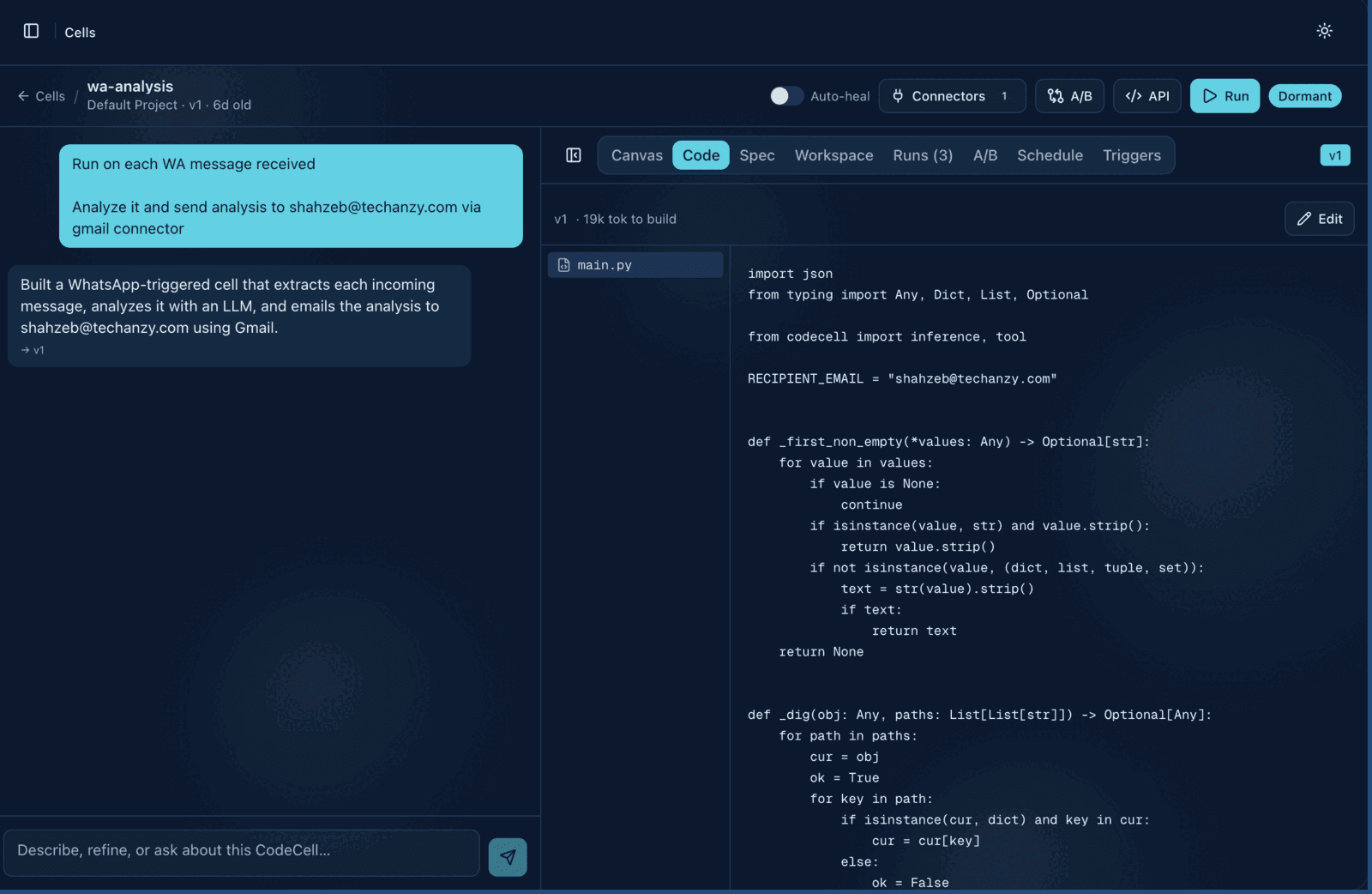Go back to Cells link

(41, 96)
